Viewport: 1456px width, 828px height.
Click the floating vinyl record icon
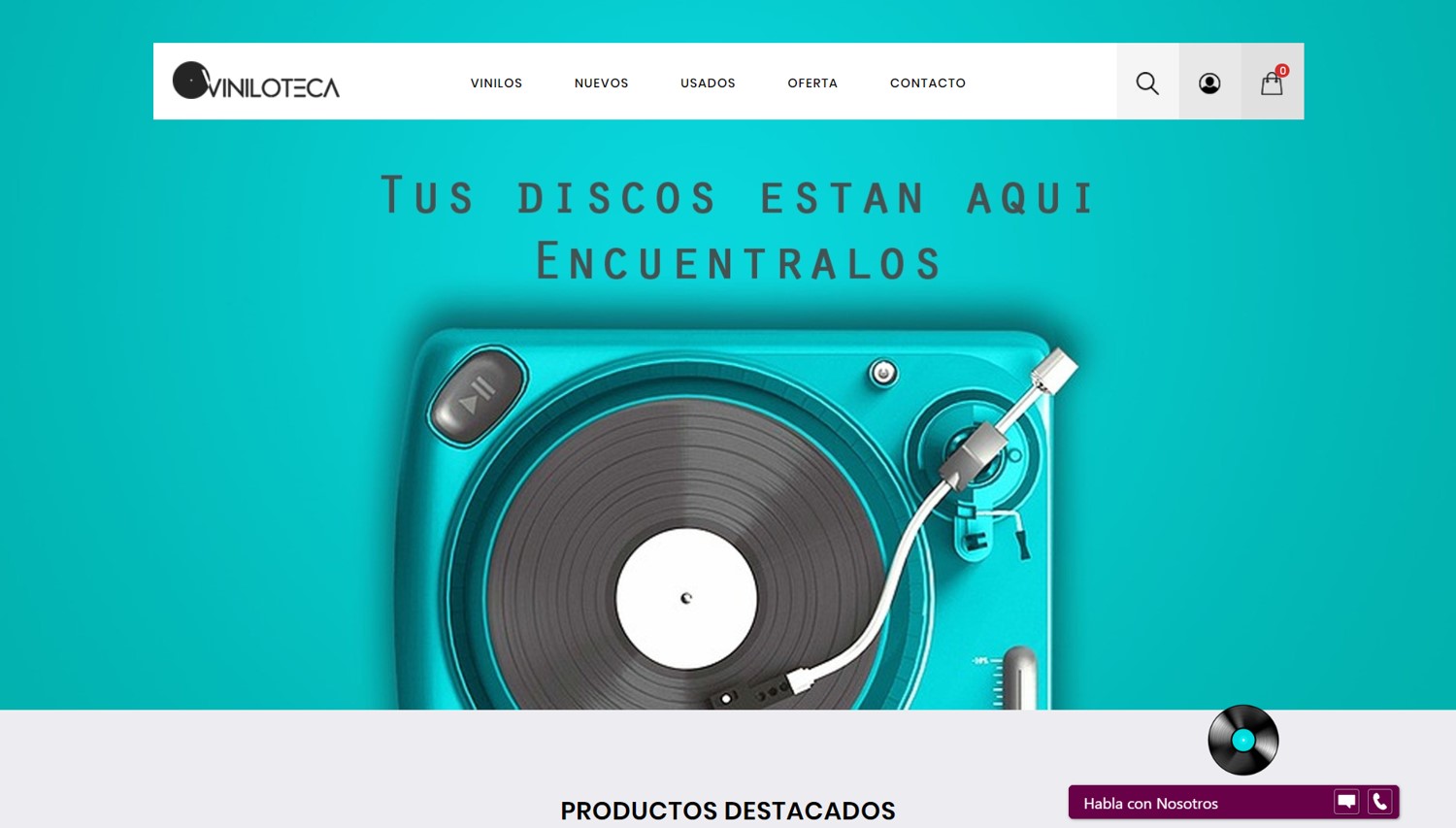1243,740
